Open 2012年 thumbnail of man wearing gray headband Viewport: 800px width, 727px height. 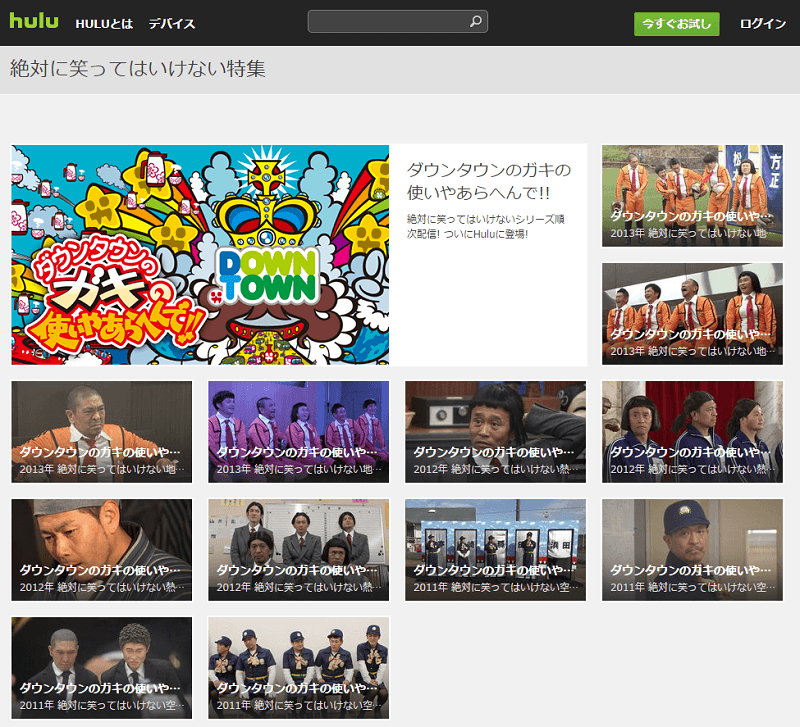pos(102,550)
